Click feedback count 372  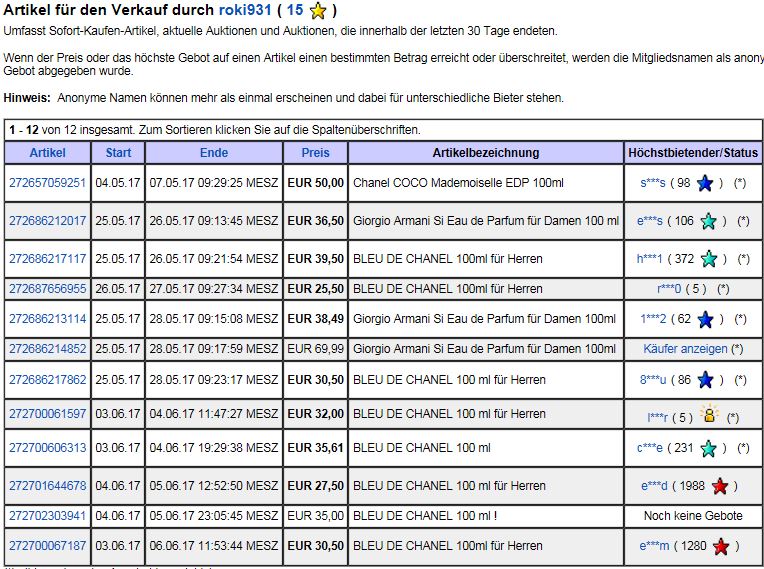click(x=684, y=259)
